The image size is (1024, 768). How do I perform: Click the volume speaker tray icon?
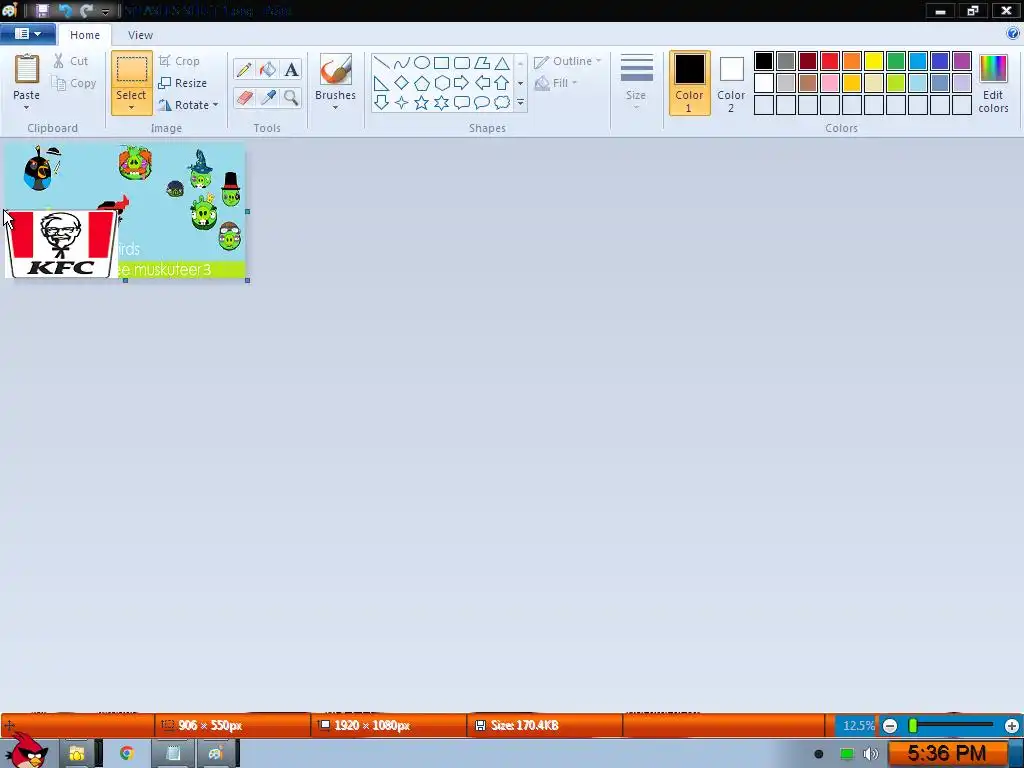tap(871, 754)
